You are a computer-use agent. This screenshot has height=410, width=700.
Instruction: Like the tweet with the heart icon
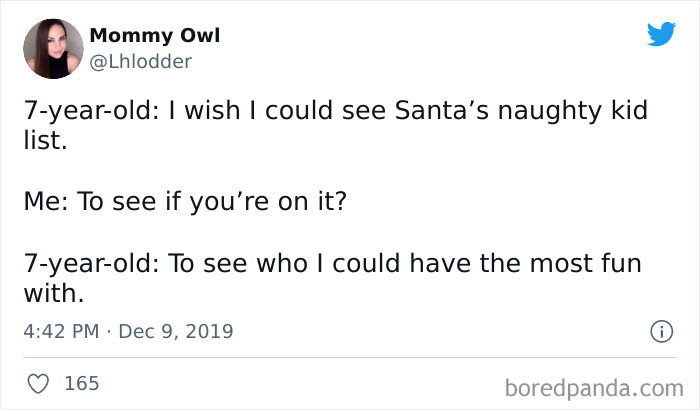pos(36,383)
